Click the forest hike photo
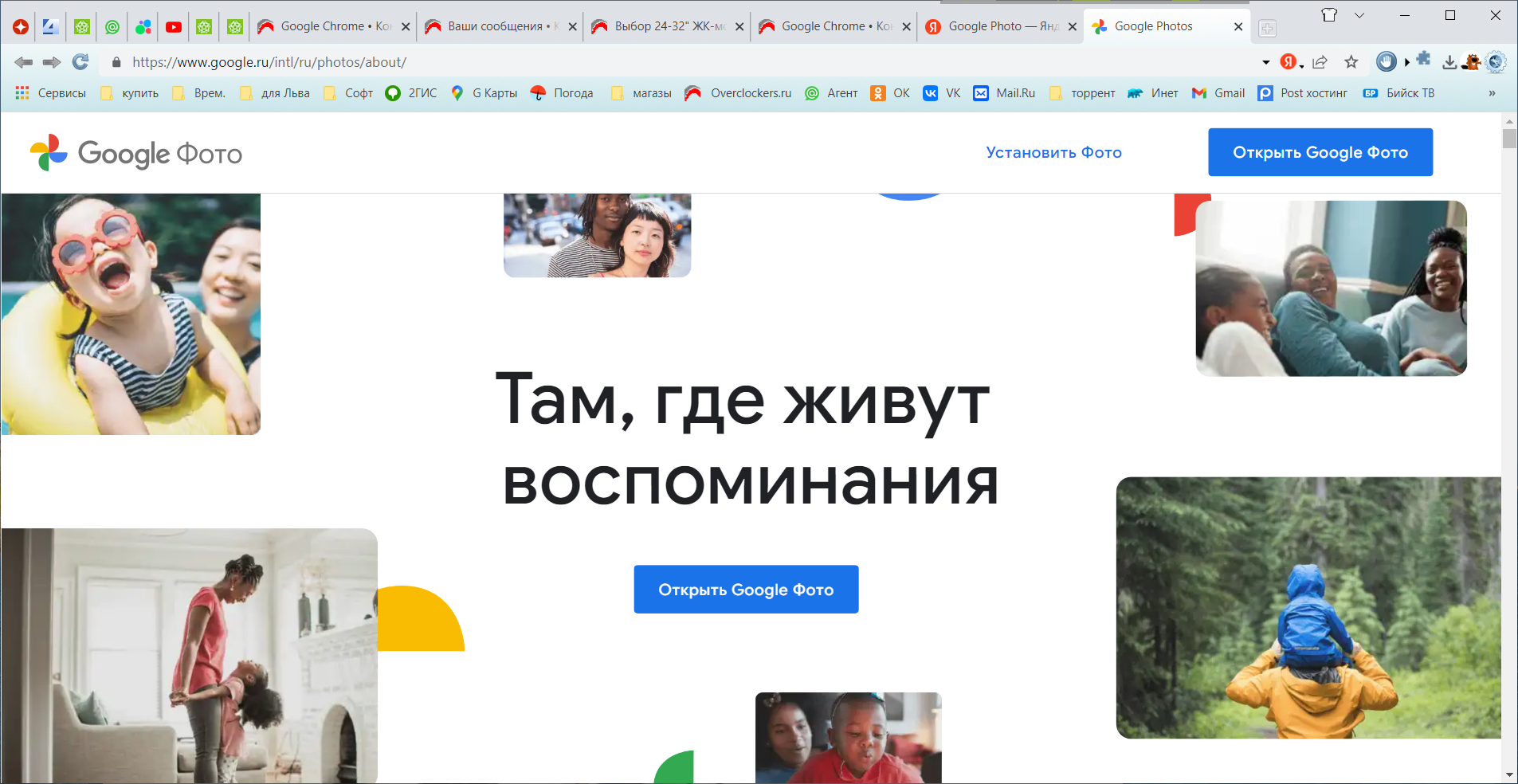 tap(1308, 608)
